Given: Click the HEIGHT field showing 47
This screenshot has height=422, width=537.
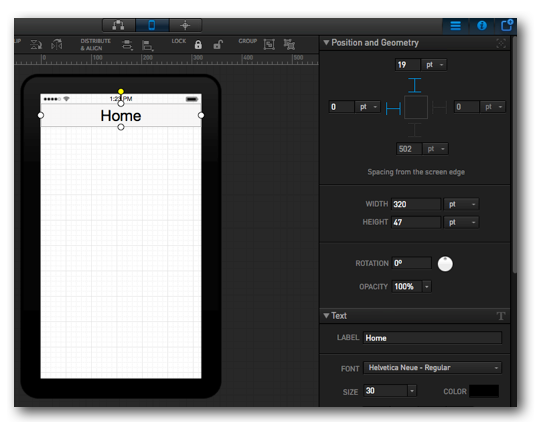Looking at the screenshot, I should 416,222.
